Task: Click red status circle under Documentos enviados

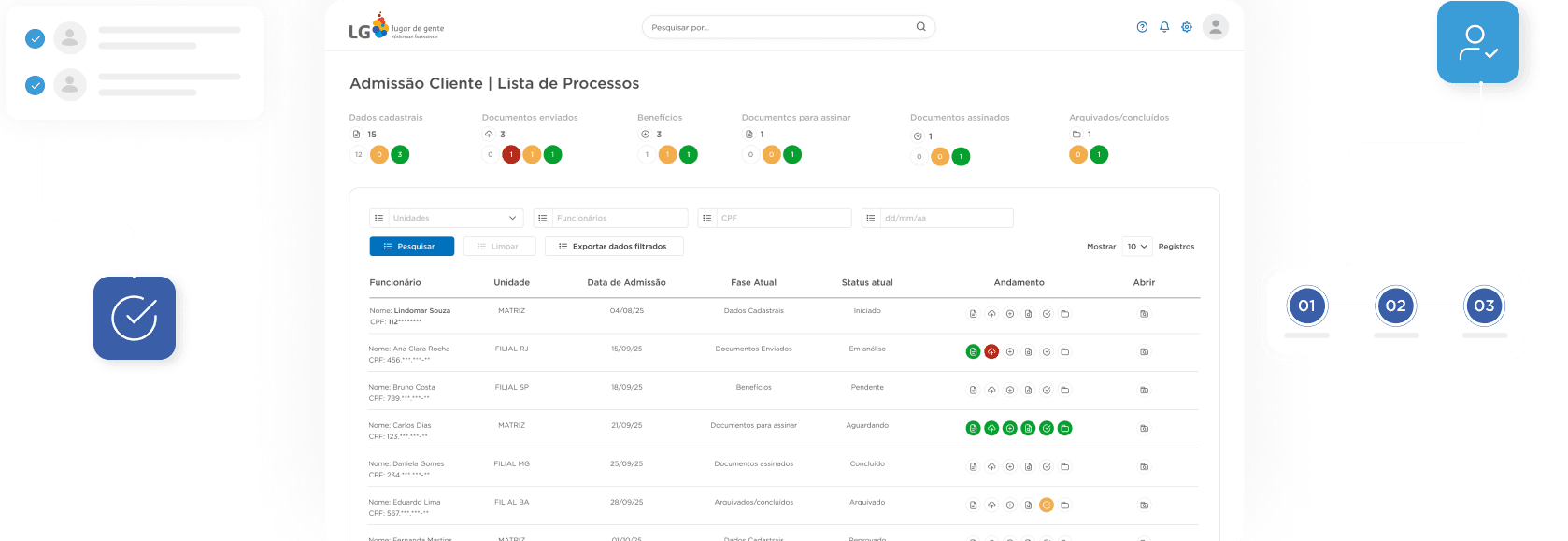Action: tap(511, 155)
